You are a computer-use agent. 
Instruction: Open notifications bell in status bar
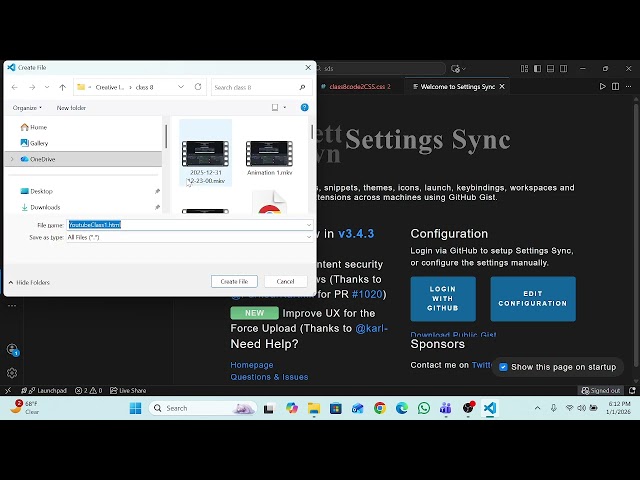coord(632,391)
